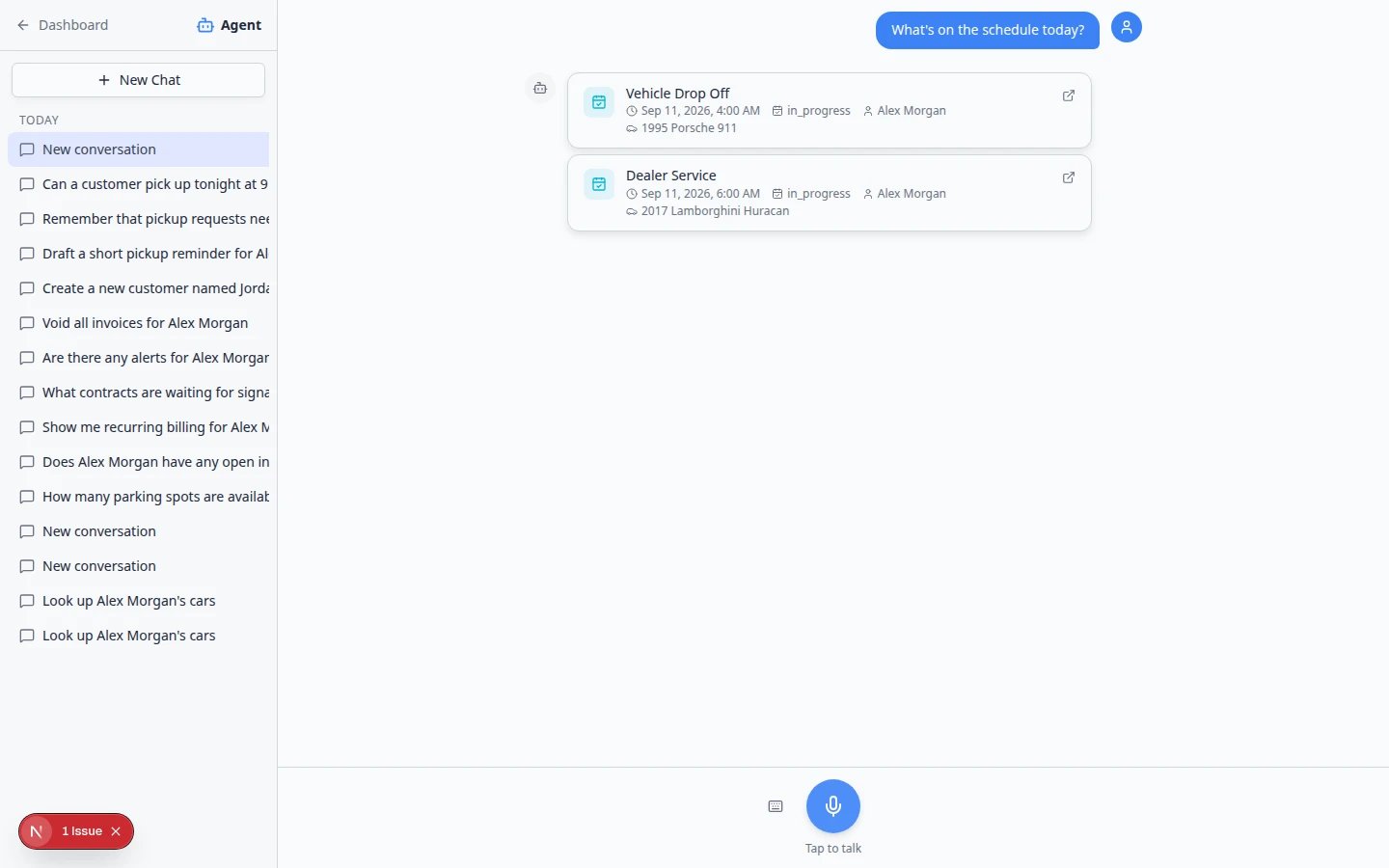Image resolution: width=1389 pixels, height=868 pixels.
Task: Click chat icon beside 'Void all invoices'
Action: [x=27, y=323]
